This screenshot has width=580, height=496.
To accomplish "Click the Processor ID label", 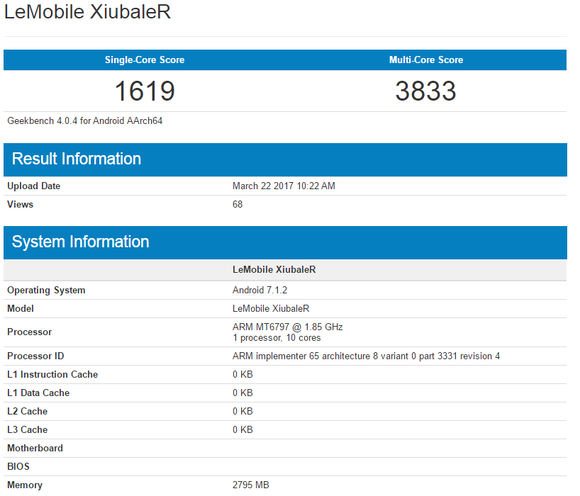I will pos(36,356).
